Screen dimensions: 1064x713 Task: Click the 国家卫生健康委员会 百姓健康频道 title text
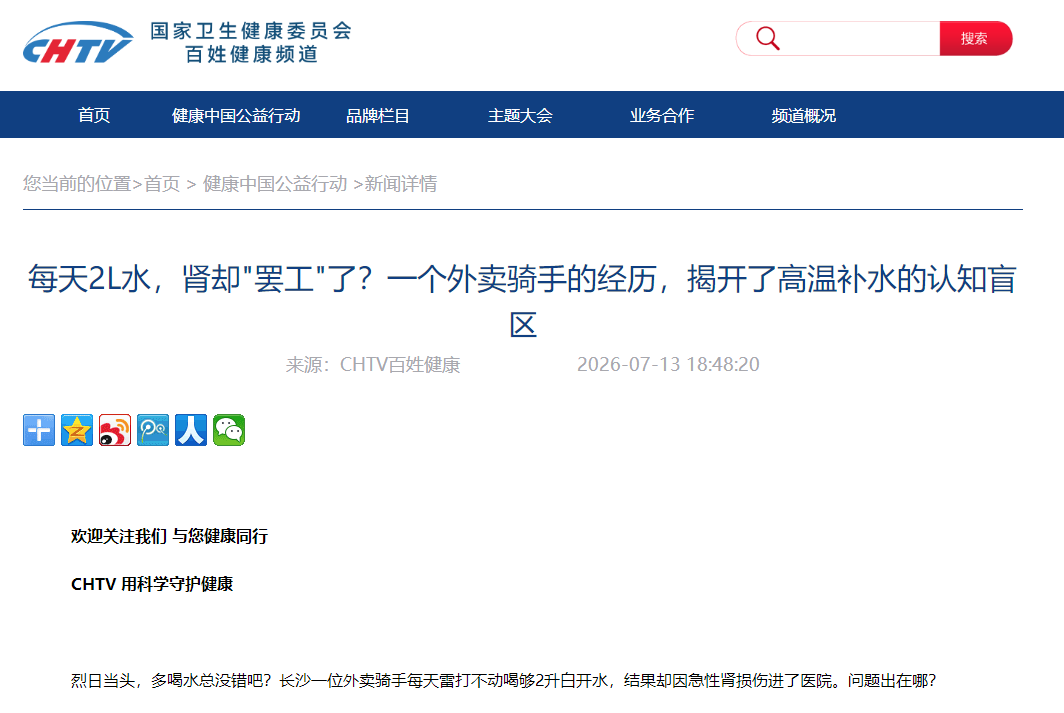click(x=251, y=42)
